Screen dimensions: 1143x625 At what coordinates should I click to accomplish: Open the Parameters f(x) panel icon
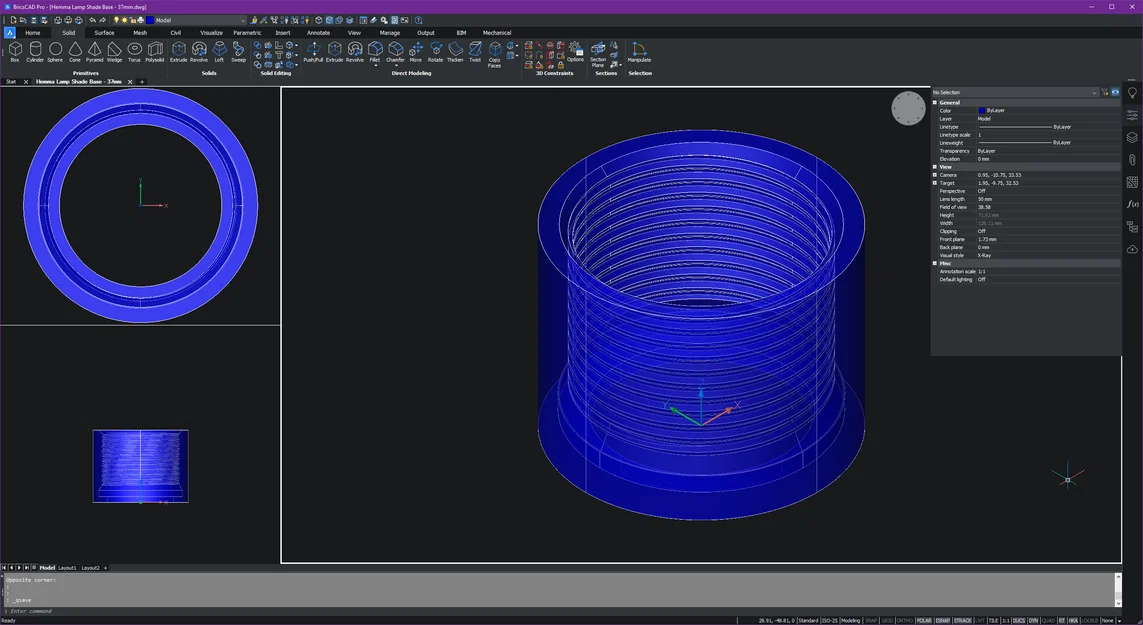[x=1132, y=204]
